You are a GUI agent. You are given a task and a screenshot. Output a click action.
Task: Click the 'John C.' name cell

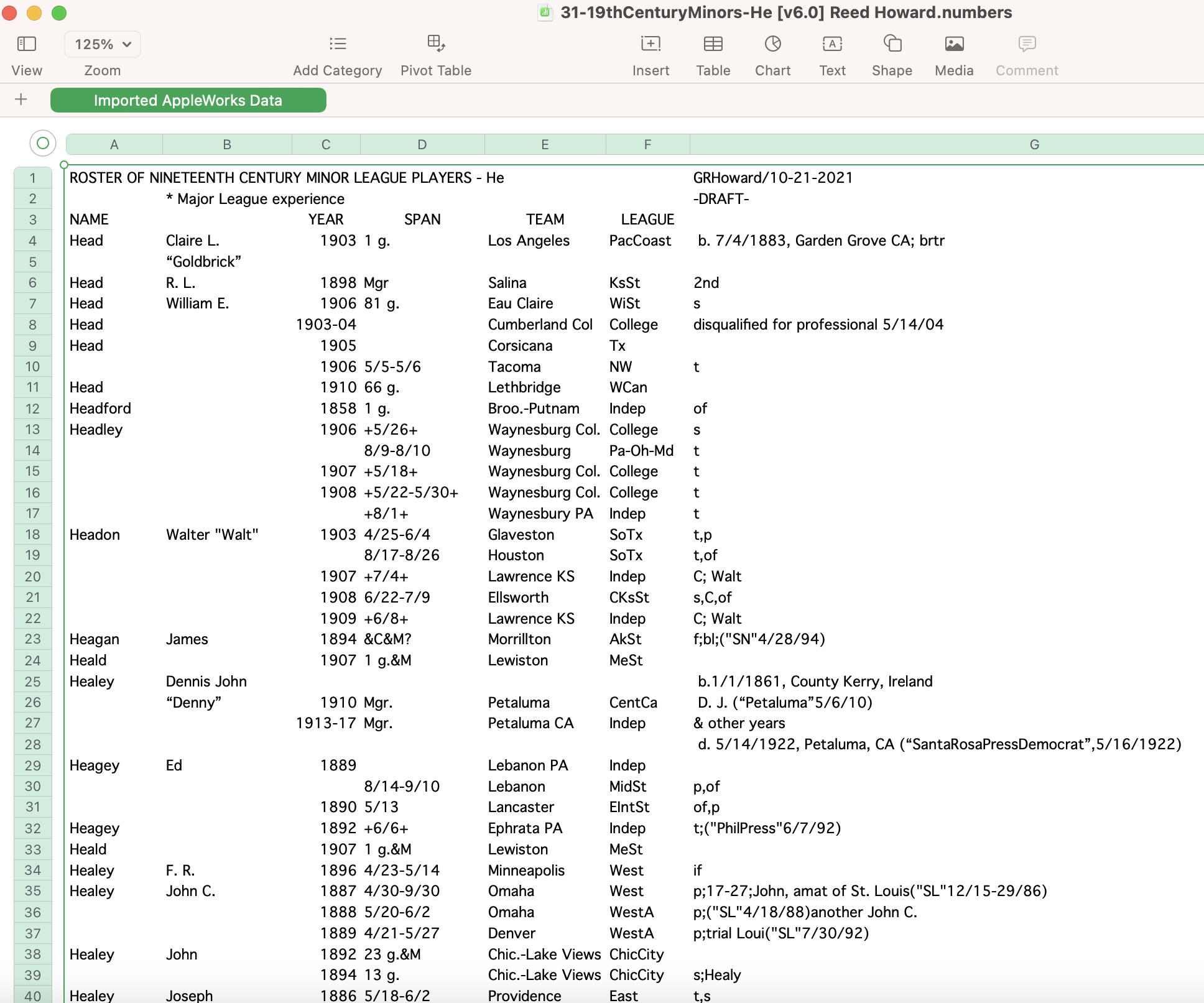coord(190,891)
